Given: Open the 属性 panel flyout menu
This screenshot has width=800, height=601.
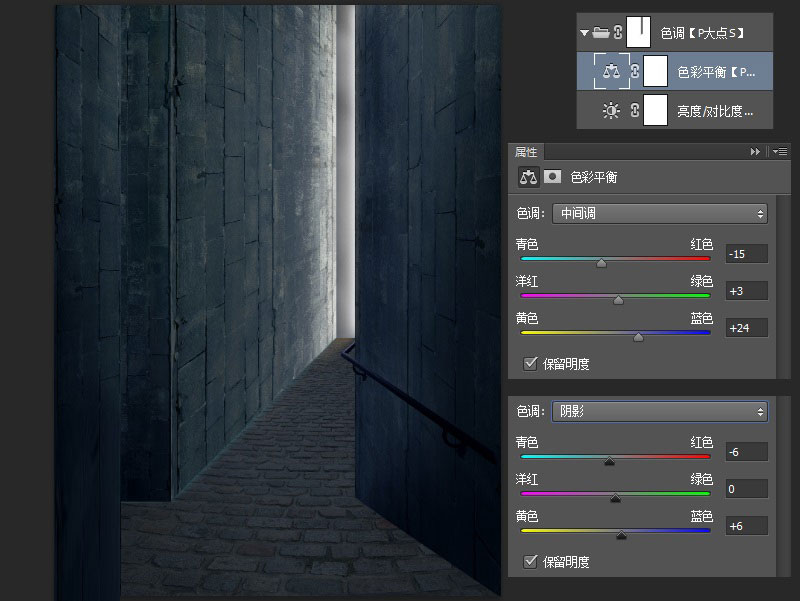Looking at the screenshot, I should (x=780, y=152).
